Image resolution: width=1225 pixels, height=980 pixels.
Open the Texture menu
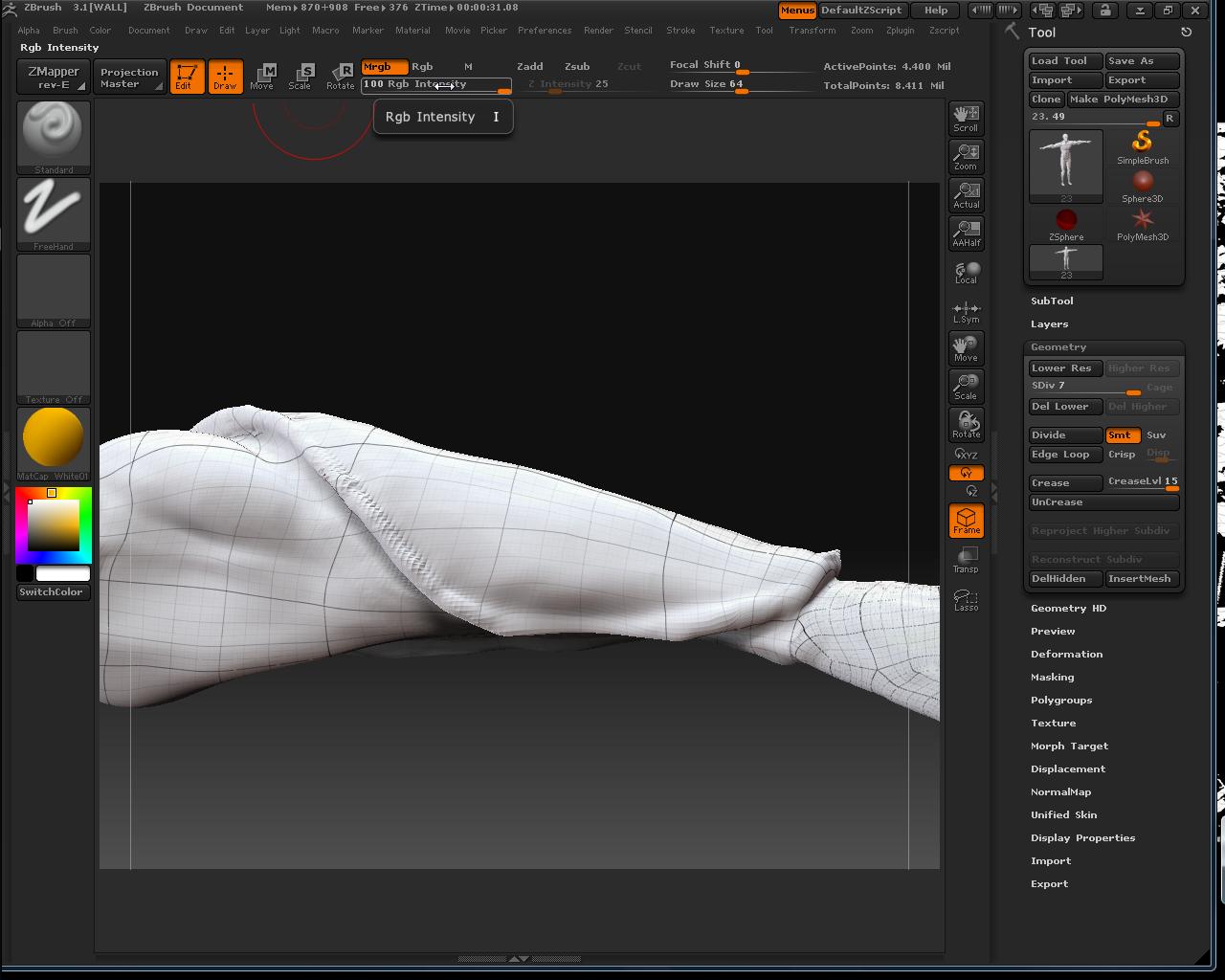[726, 30]
